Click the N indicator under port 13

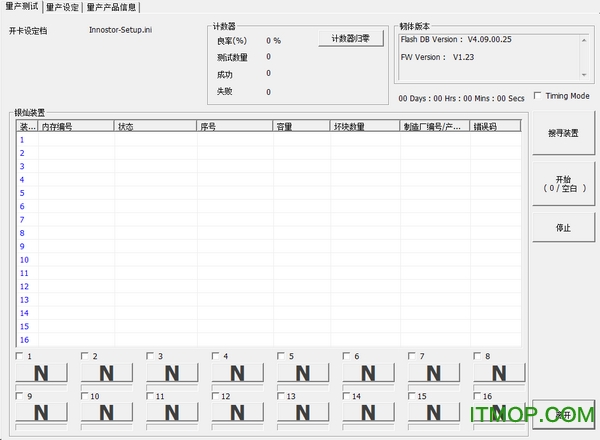tap(302, 412)
